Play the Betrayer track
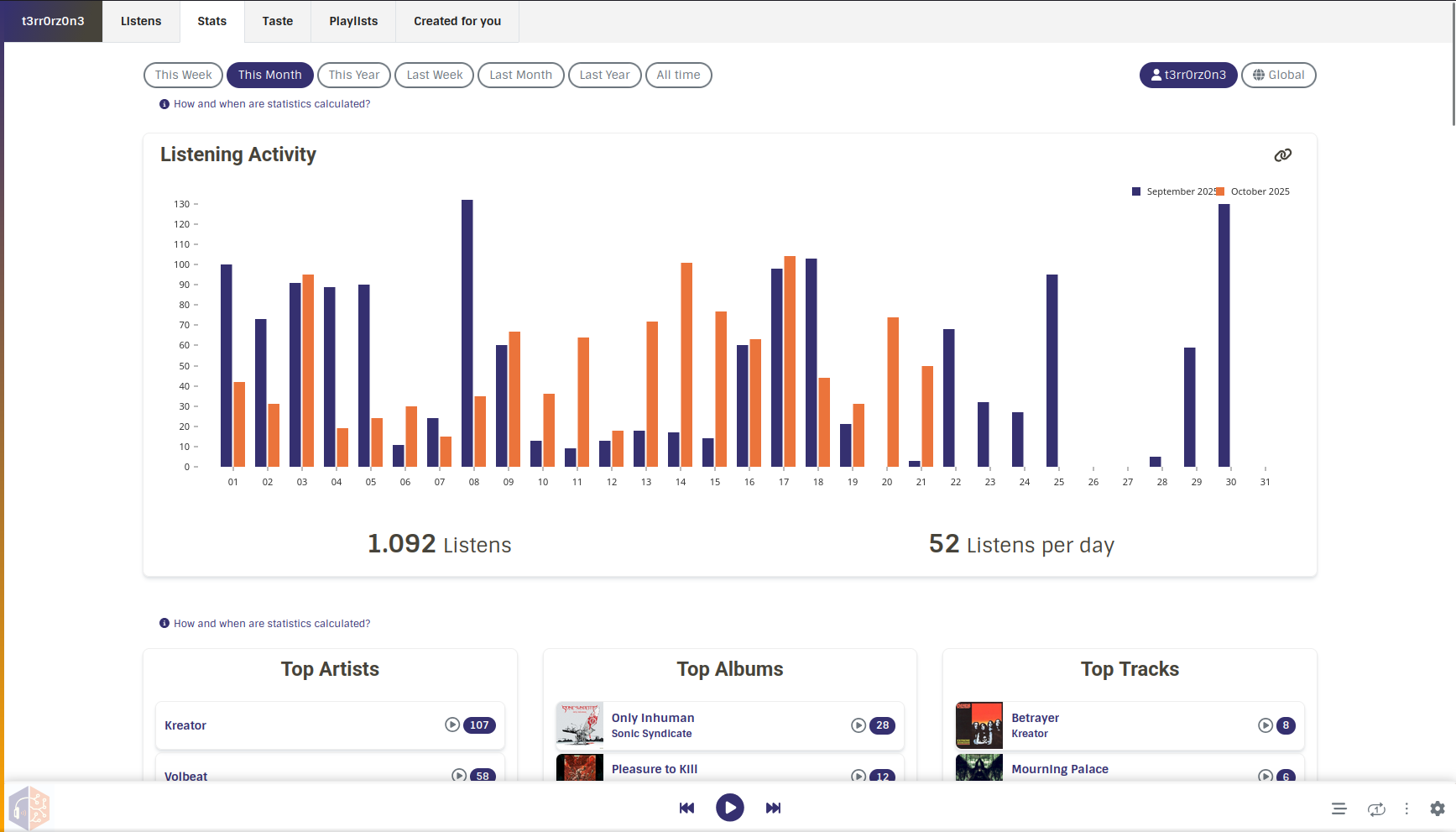This screenshot has height=832, width=1456. 1266,725
